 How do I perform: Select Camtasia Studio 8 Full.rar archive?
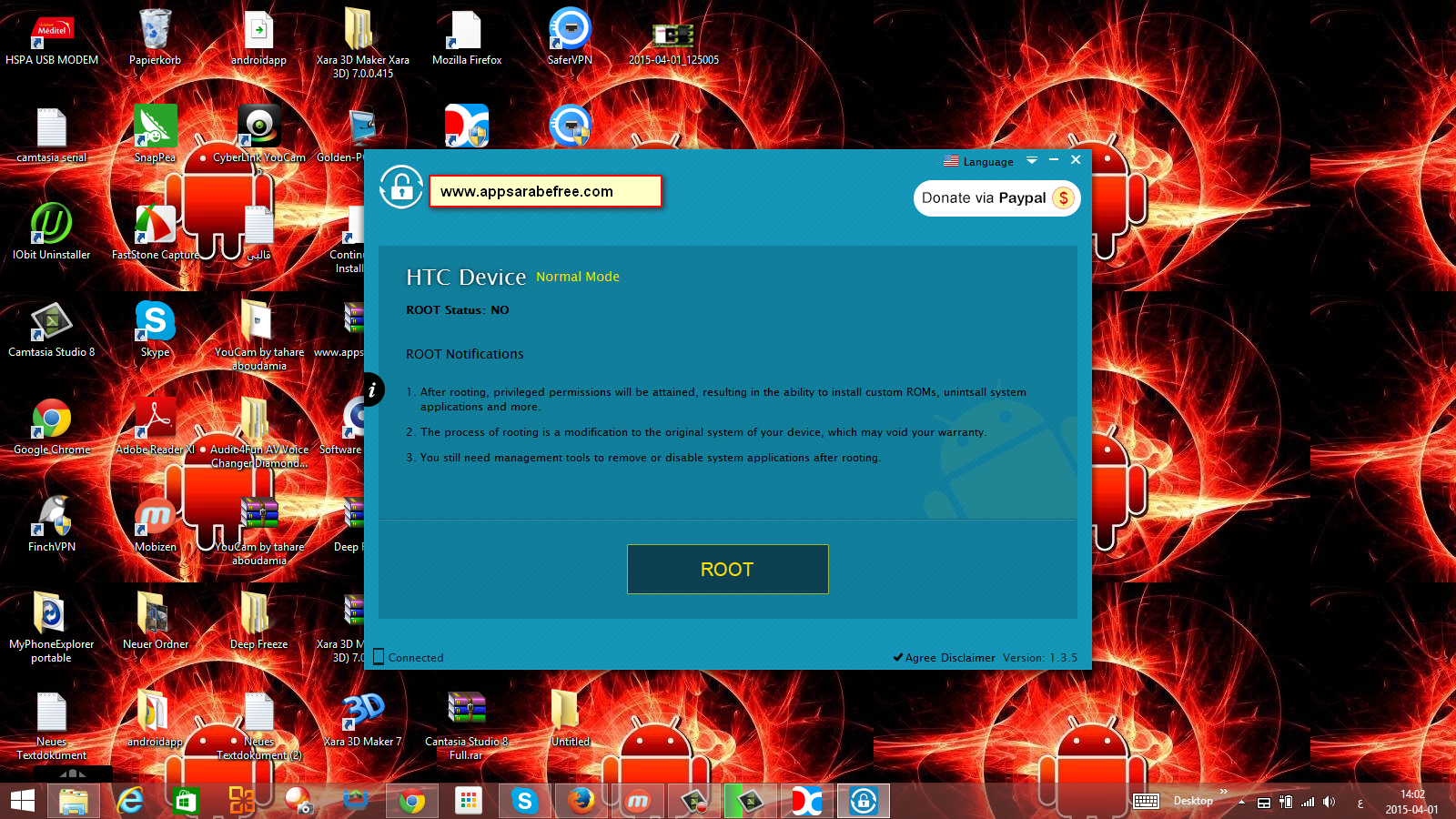(467, 724)
